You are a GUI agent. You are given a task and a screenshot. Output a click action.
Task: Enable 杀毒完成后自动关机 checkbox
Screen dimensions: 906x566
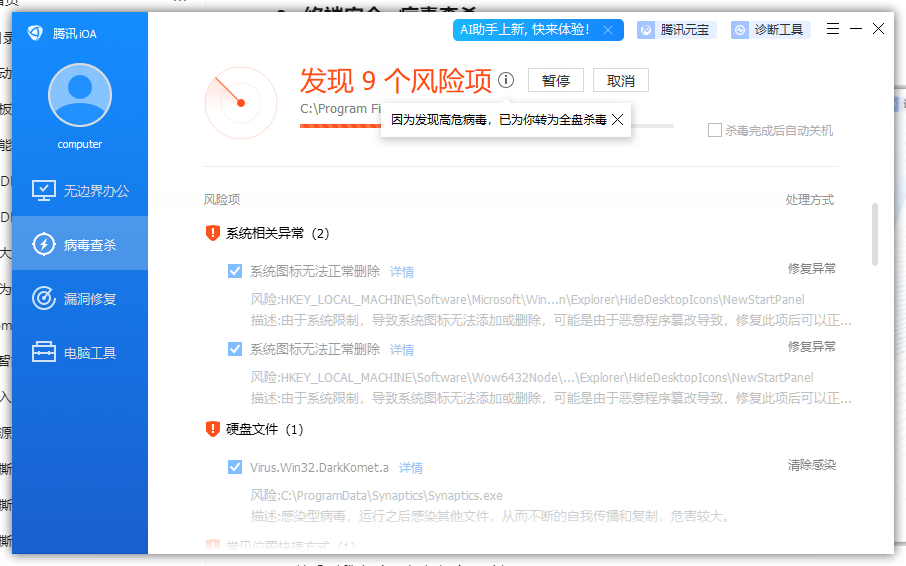coord(715,130)
